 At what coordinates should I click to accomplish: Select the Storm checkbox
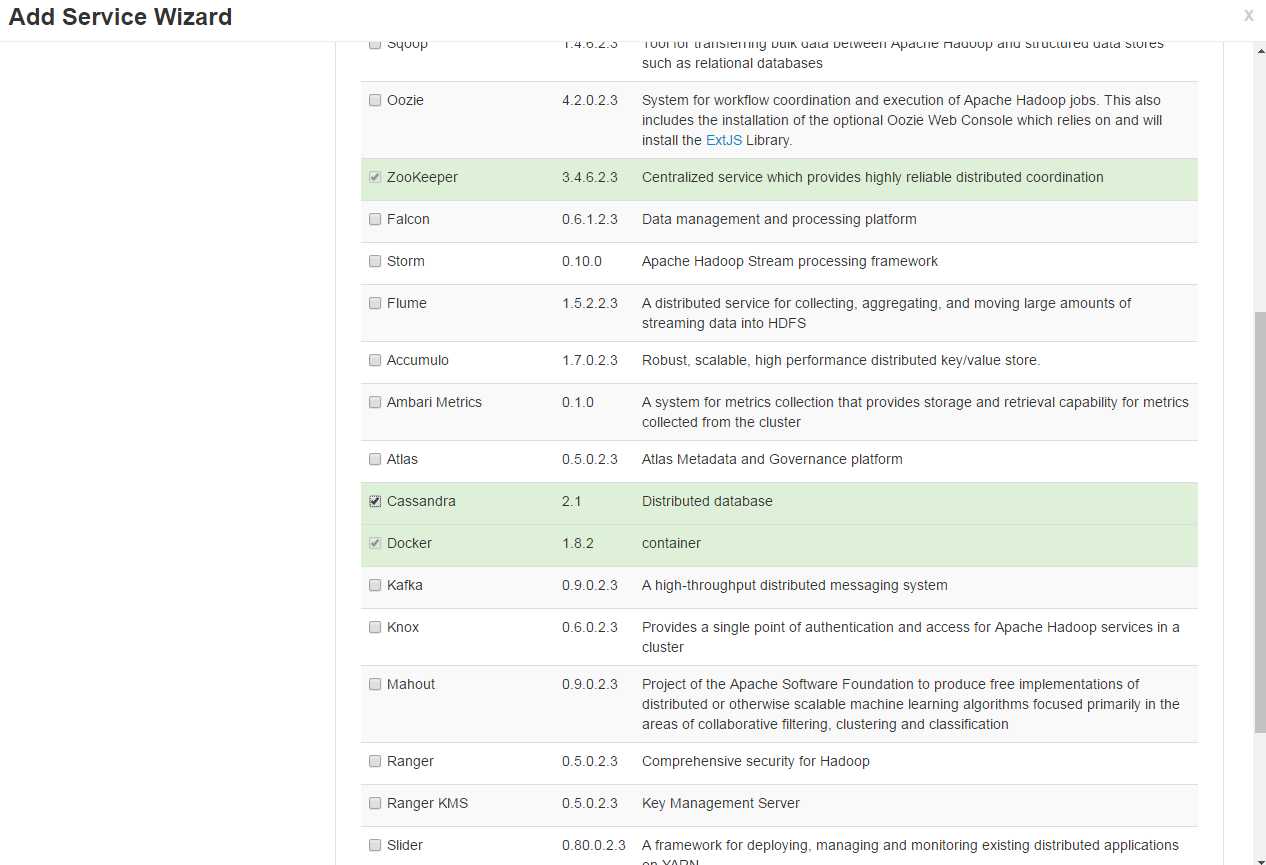coord(375,261)
